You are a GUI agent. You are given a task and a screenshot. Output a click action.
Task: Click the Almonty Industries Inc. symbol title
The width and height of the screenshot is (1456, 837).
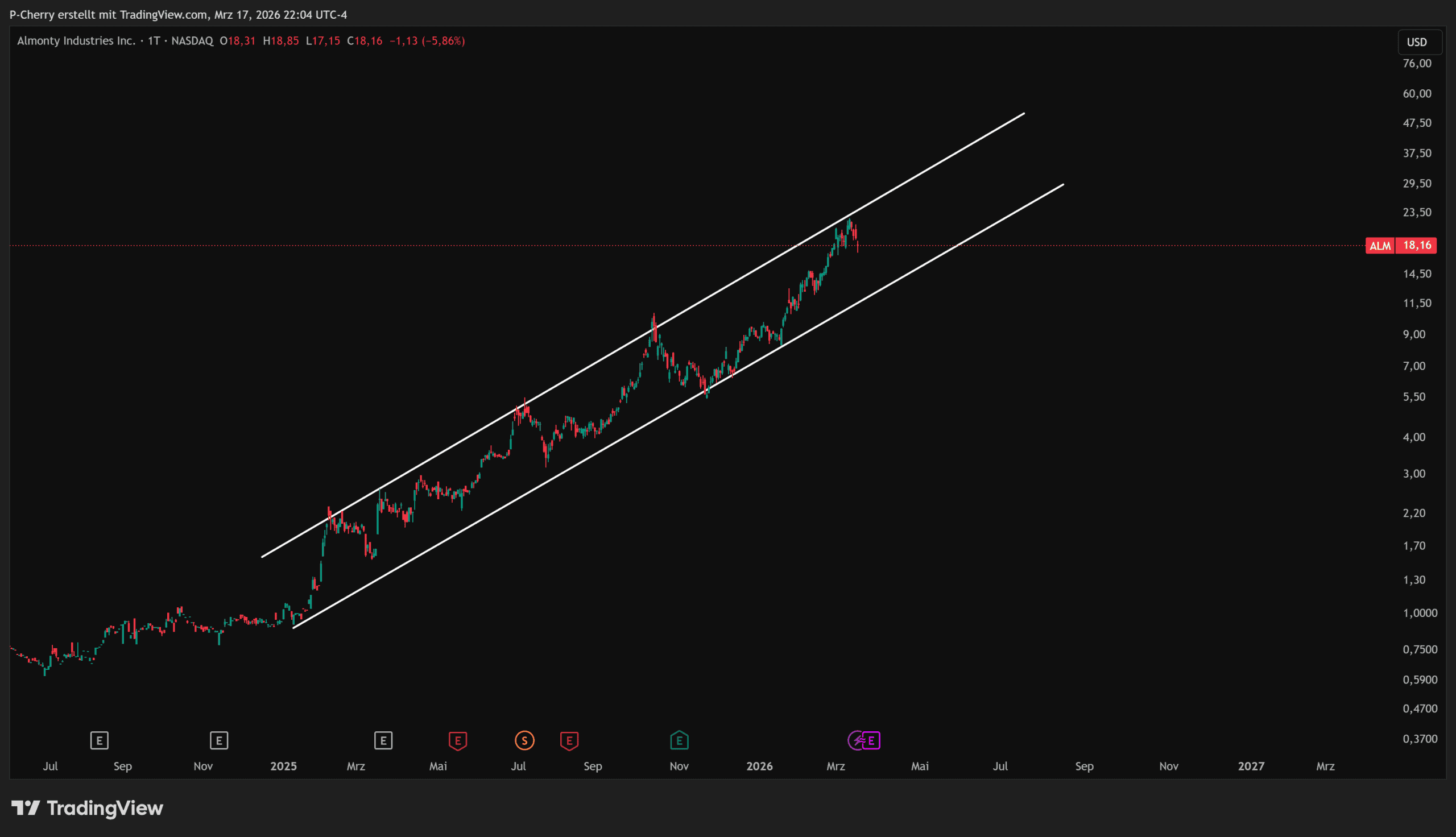click(x=76, y=41)
